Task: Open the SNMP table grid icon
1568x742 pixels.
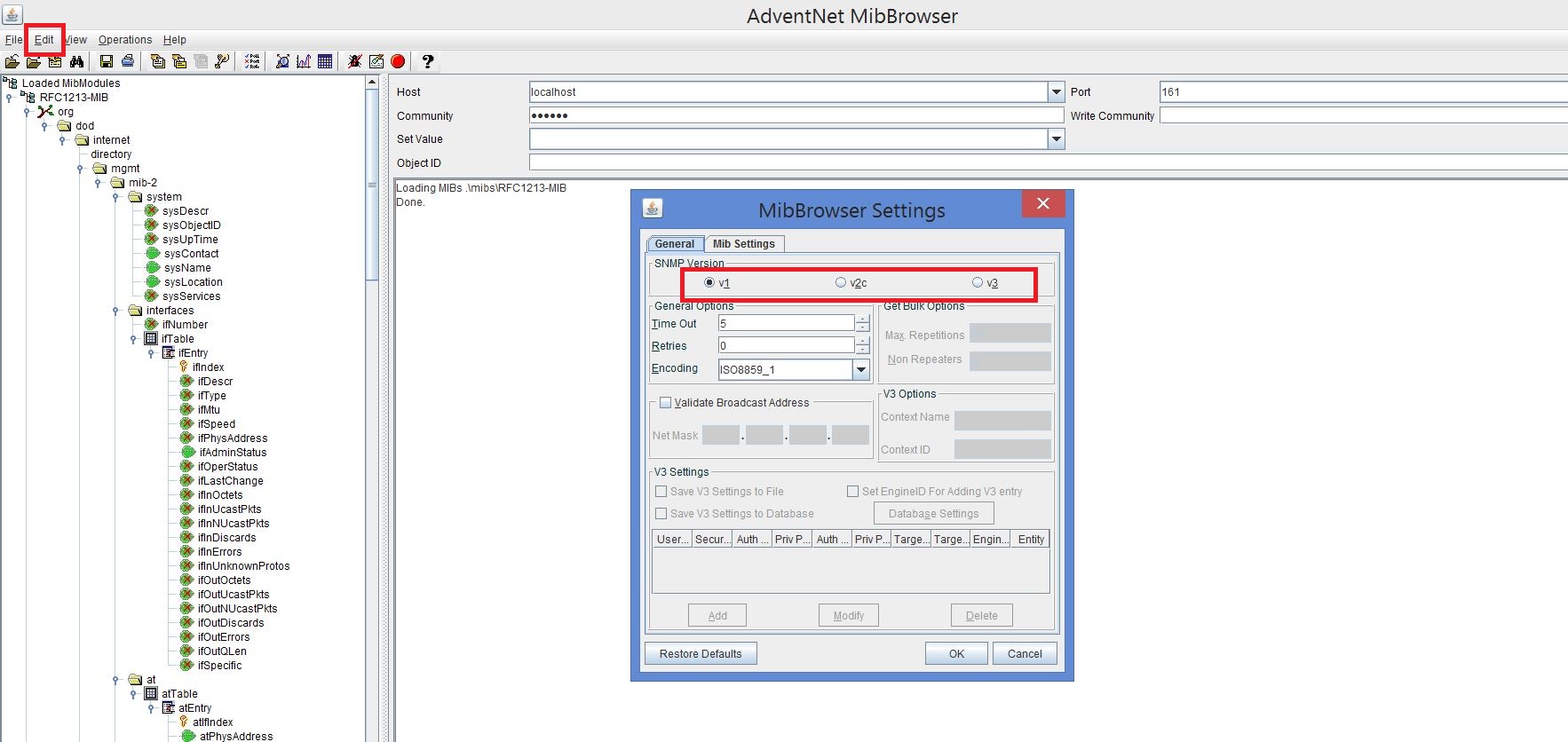Action: [x=325, y=61]
